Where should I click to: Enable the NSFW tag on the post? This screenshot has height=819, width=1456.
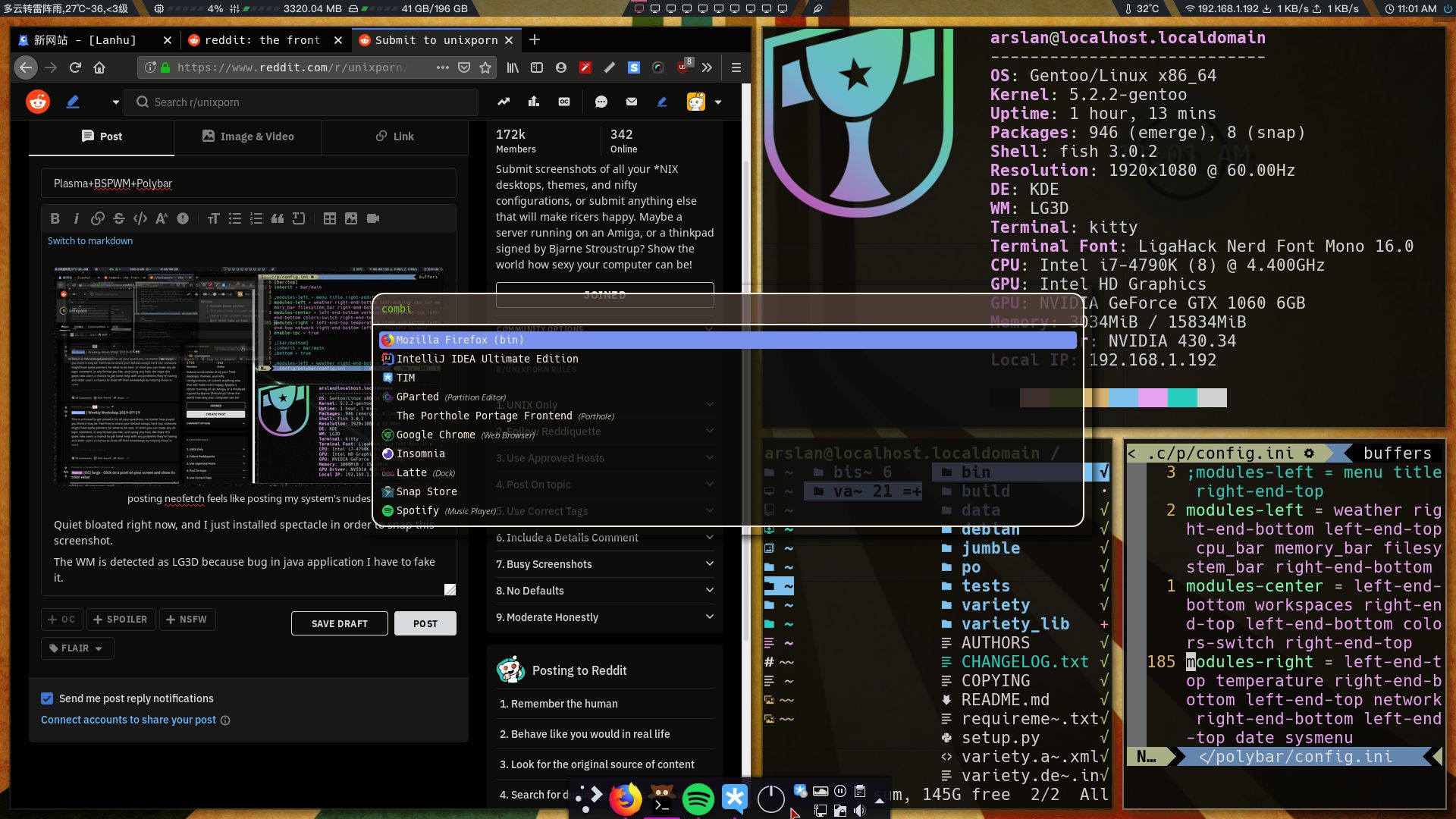(187, 620)
